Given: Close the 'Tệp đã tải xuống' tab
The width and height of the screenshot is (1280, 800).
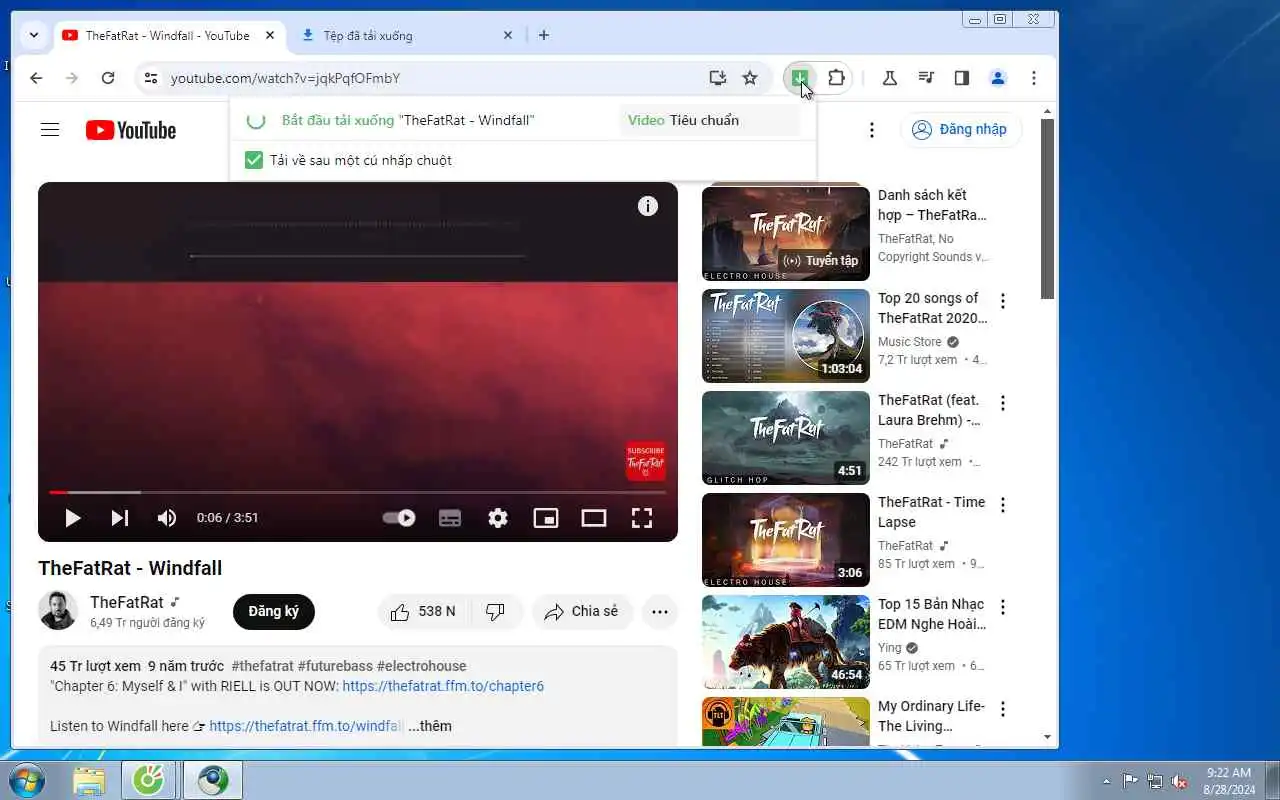Looking at the screenshot, I should tap(507, 35).
